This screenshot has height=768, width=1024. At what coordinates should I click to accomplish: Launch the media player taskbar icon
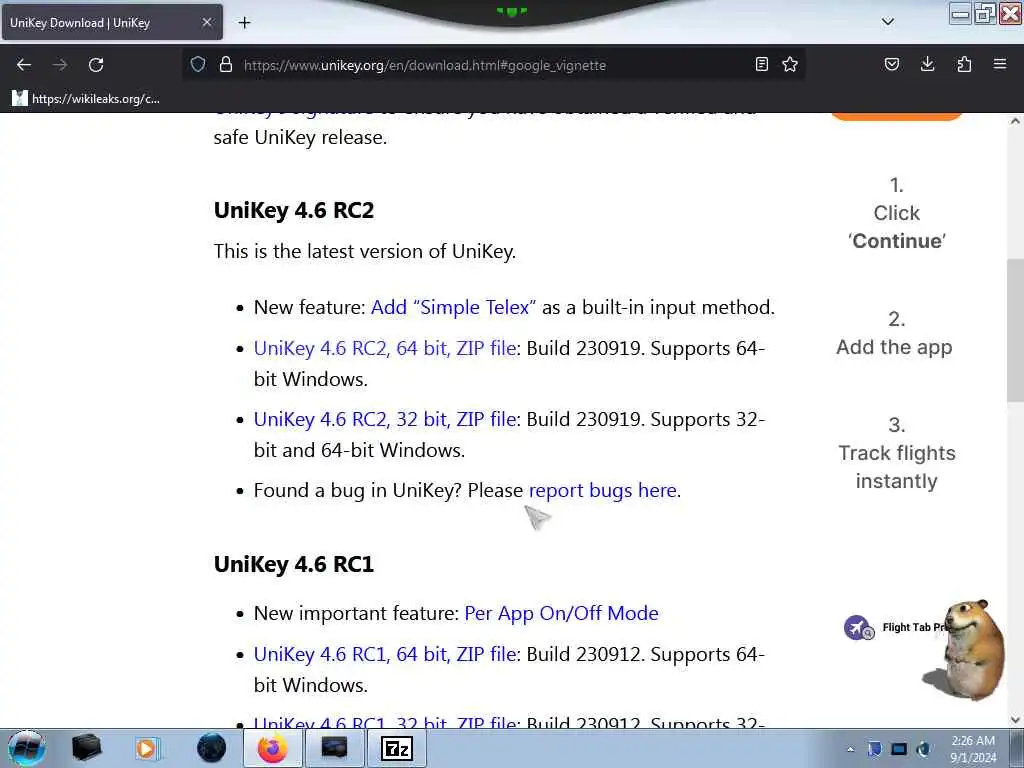(146, 748)
